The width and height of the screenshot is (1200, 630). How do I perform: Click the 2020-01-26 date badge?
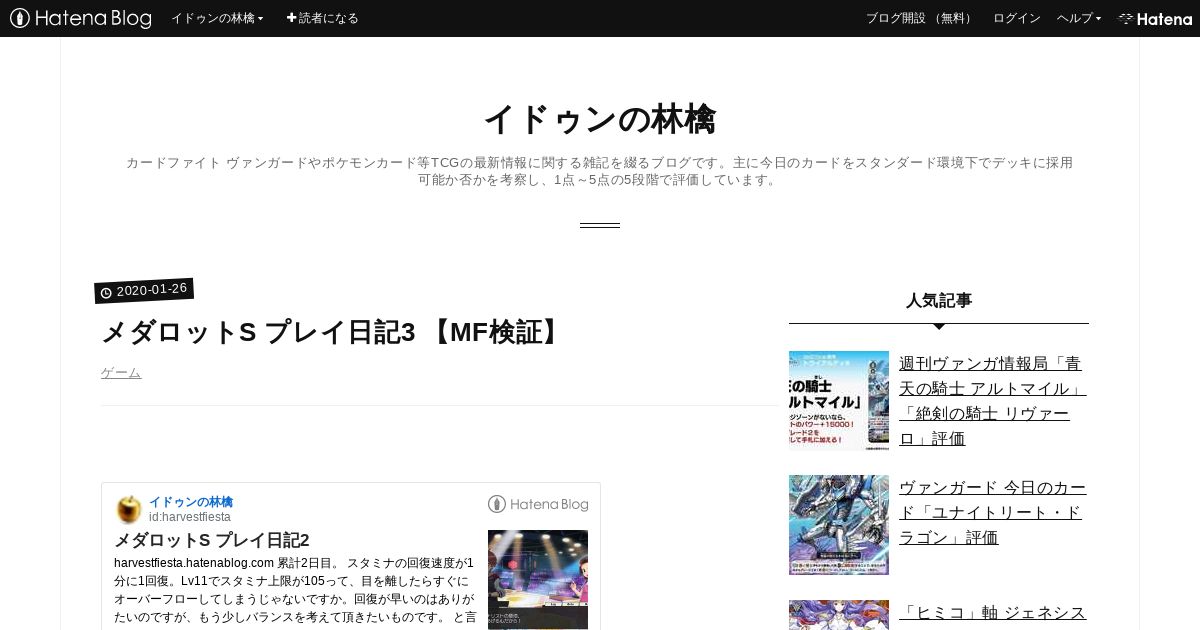[x=144, y=290]
